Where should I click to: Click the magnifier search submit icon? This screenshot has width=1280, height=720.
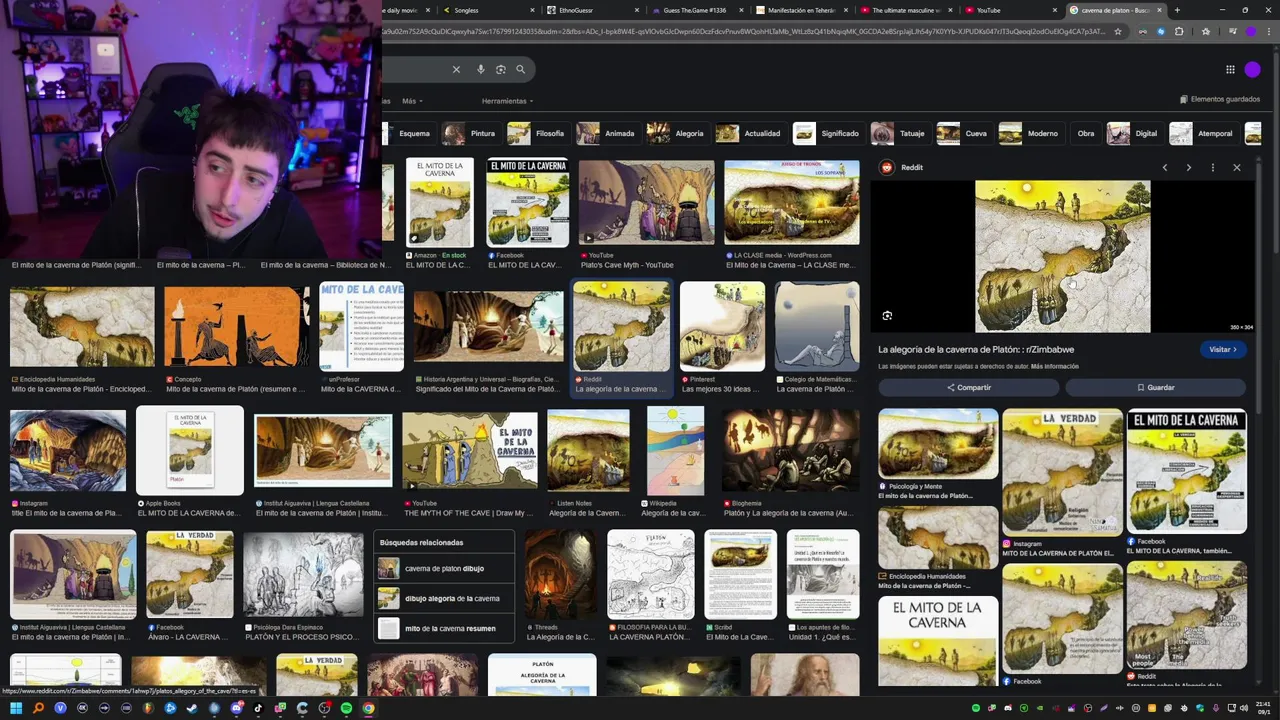coord(521,69)
